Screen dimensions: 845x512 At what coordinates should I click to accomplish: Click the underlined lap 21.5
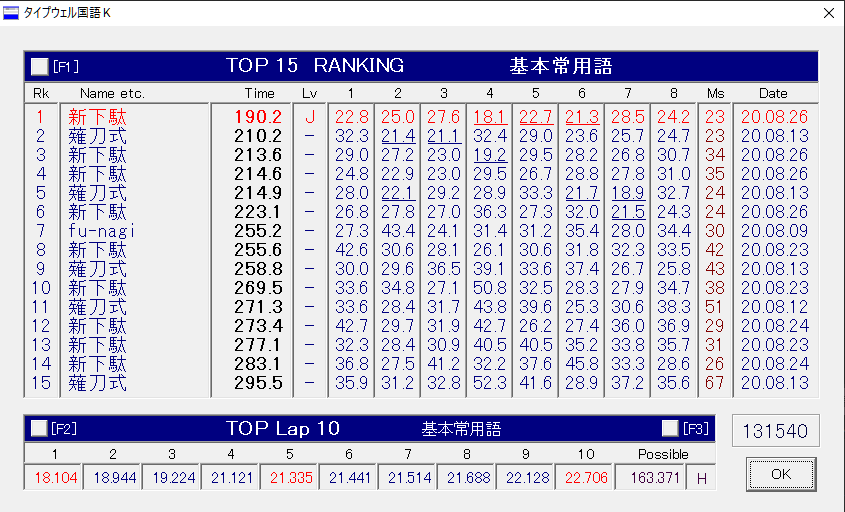628,212
